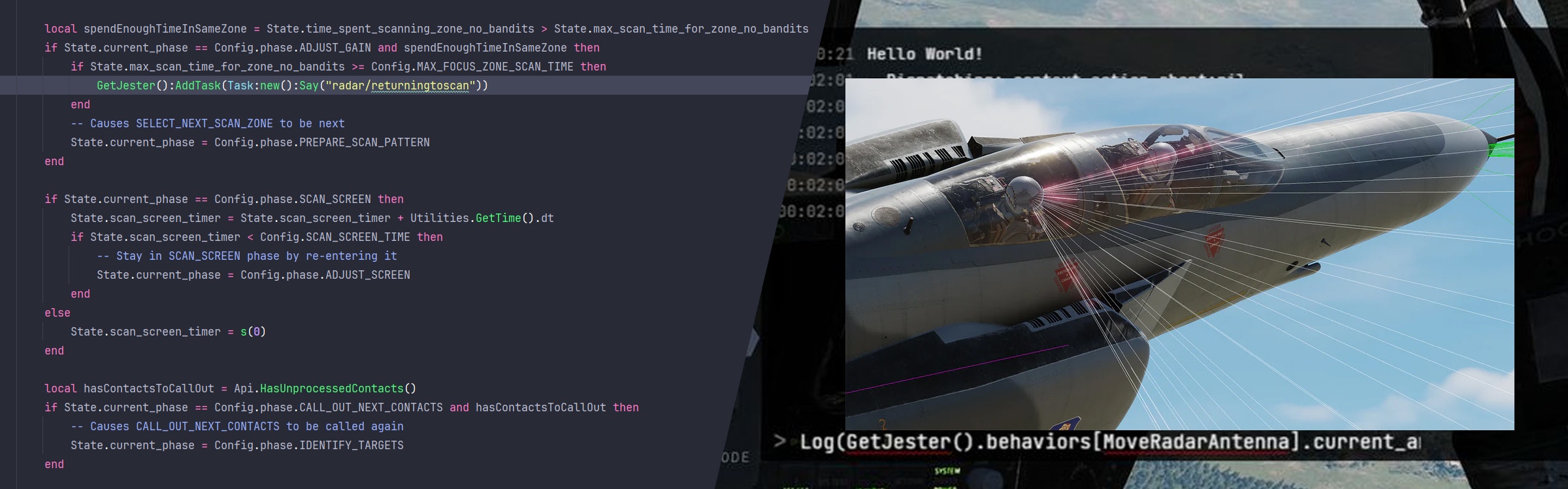This screenshot has width=1568, height=489.
Task: Click the console prompt arrow before Log
Action: click(x=779, y=441)
